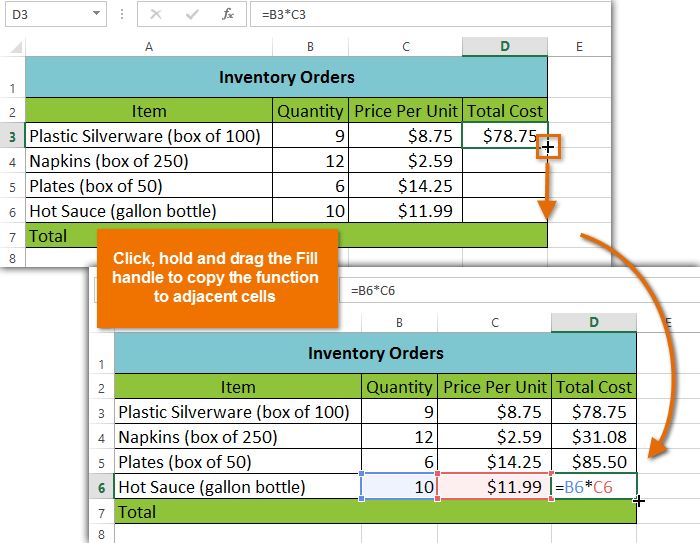700x543 pixels.
Task: Select Plastic Silverware cell in top sheet
Action: tap(149, 136)
